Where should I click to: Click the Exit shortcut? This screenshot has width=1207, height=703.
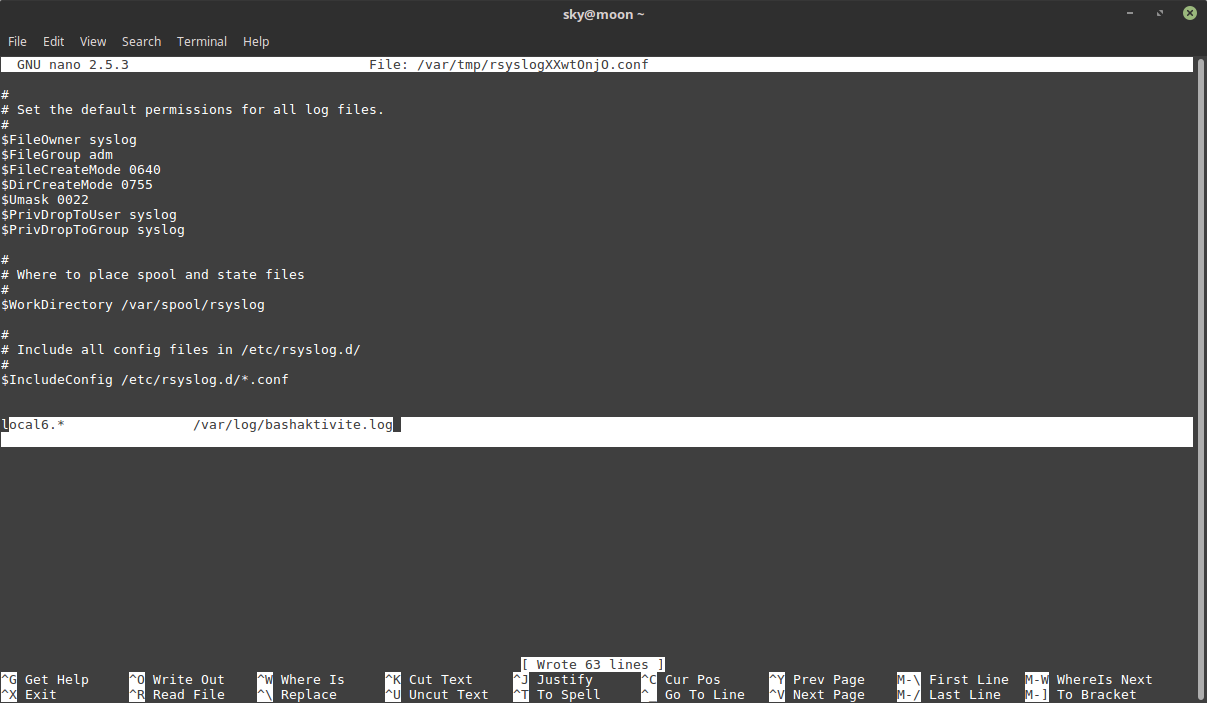pos(31,694)
